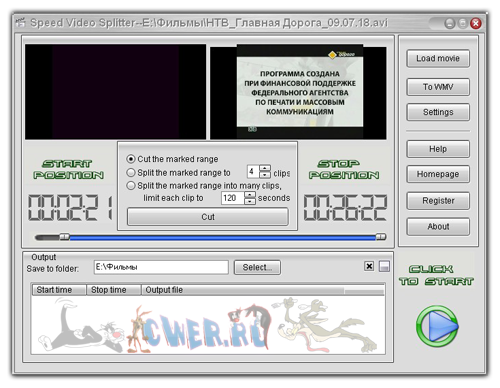Click the save list icon beside X
500x388 pixels.
[x=384, y=266]
